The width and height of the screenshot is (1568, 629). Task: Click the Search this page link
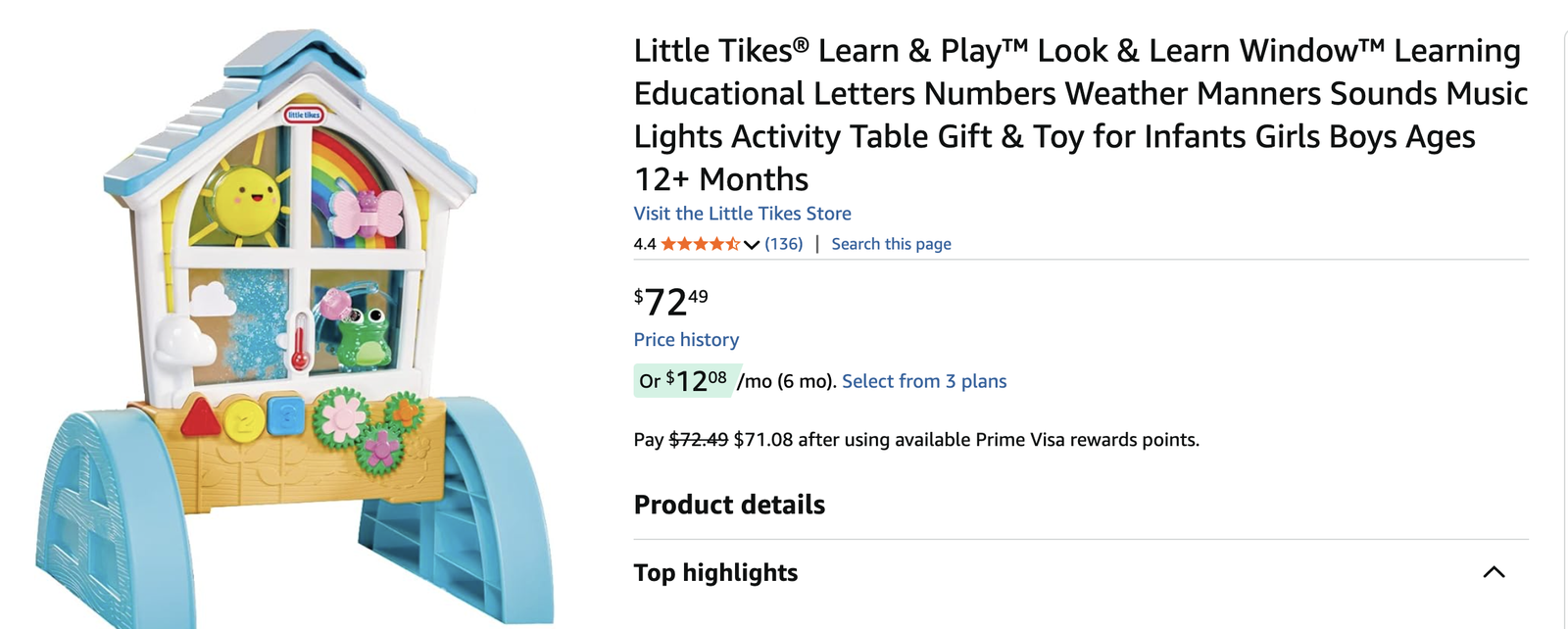coord(891,244)
